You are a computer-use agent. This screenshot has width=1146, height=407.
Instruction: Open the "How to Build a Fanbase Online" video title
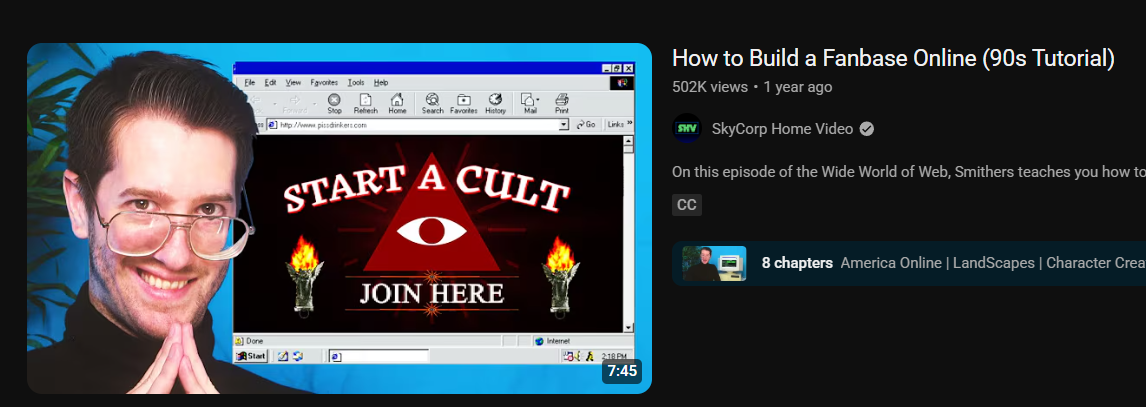point(893,58)
